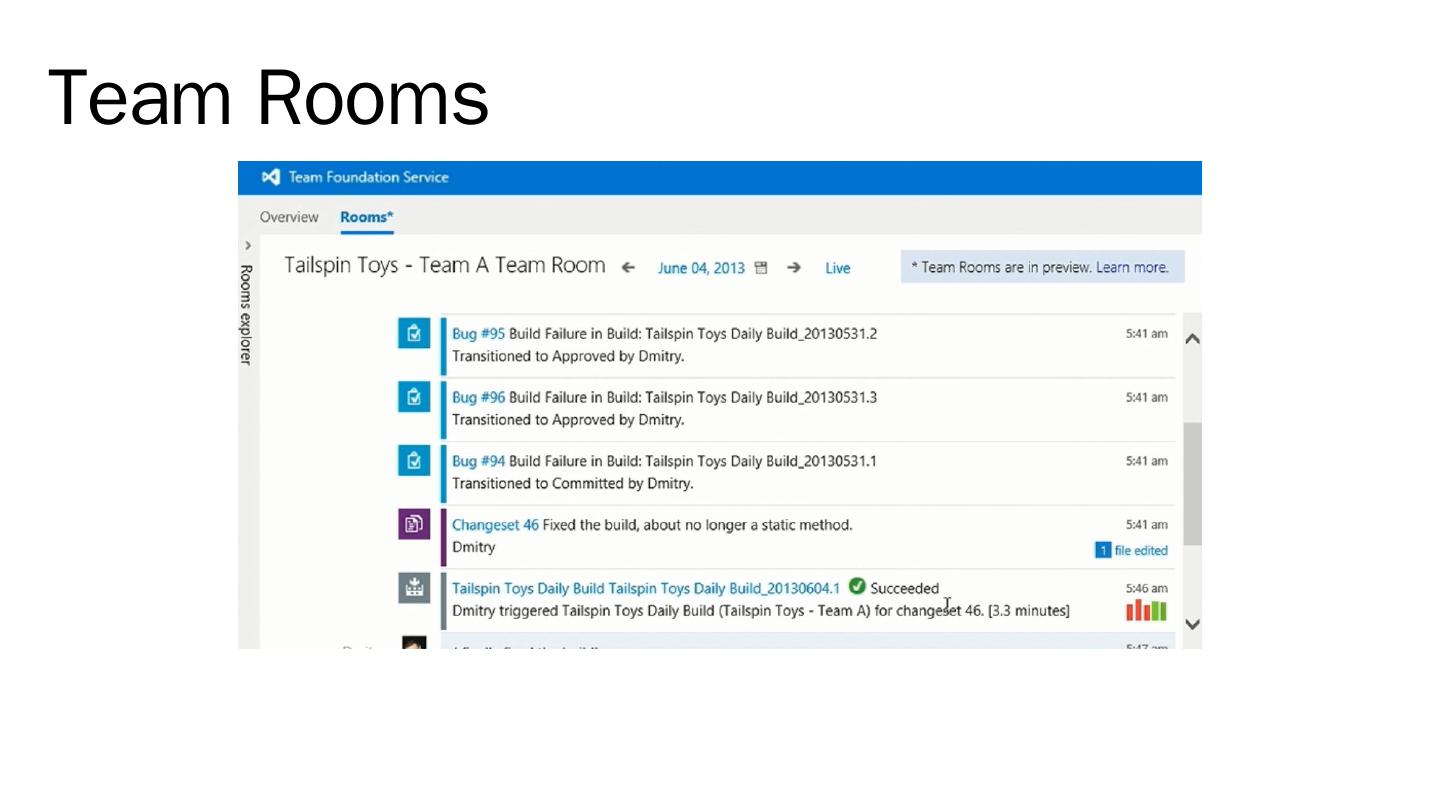Click the '1 file edited' link

[1131, 550]
